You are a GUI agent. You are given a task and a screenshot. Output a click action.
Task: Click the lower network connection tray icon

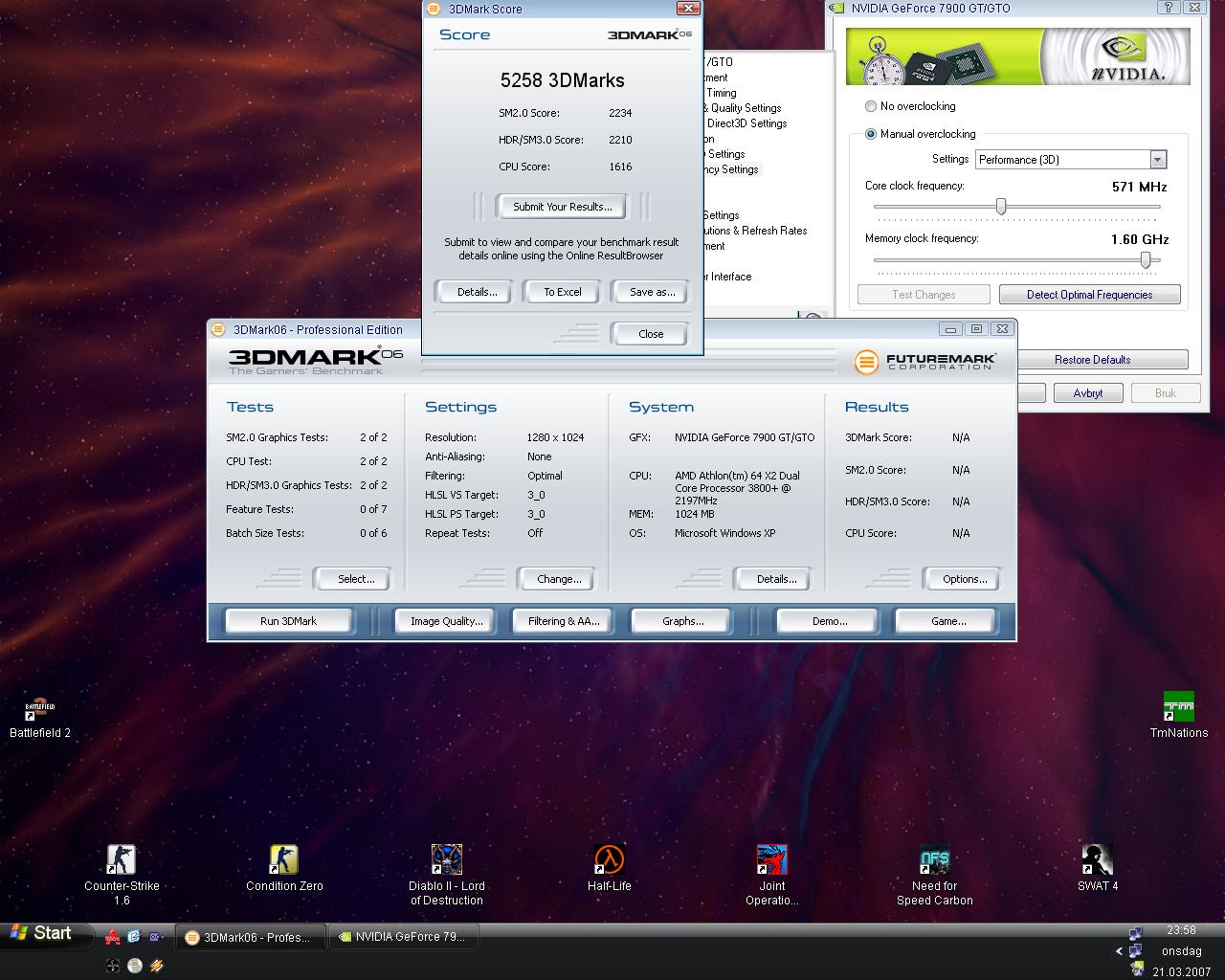click(x=1135, y=950)
